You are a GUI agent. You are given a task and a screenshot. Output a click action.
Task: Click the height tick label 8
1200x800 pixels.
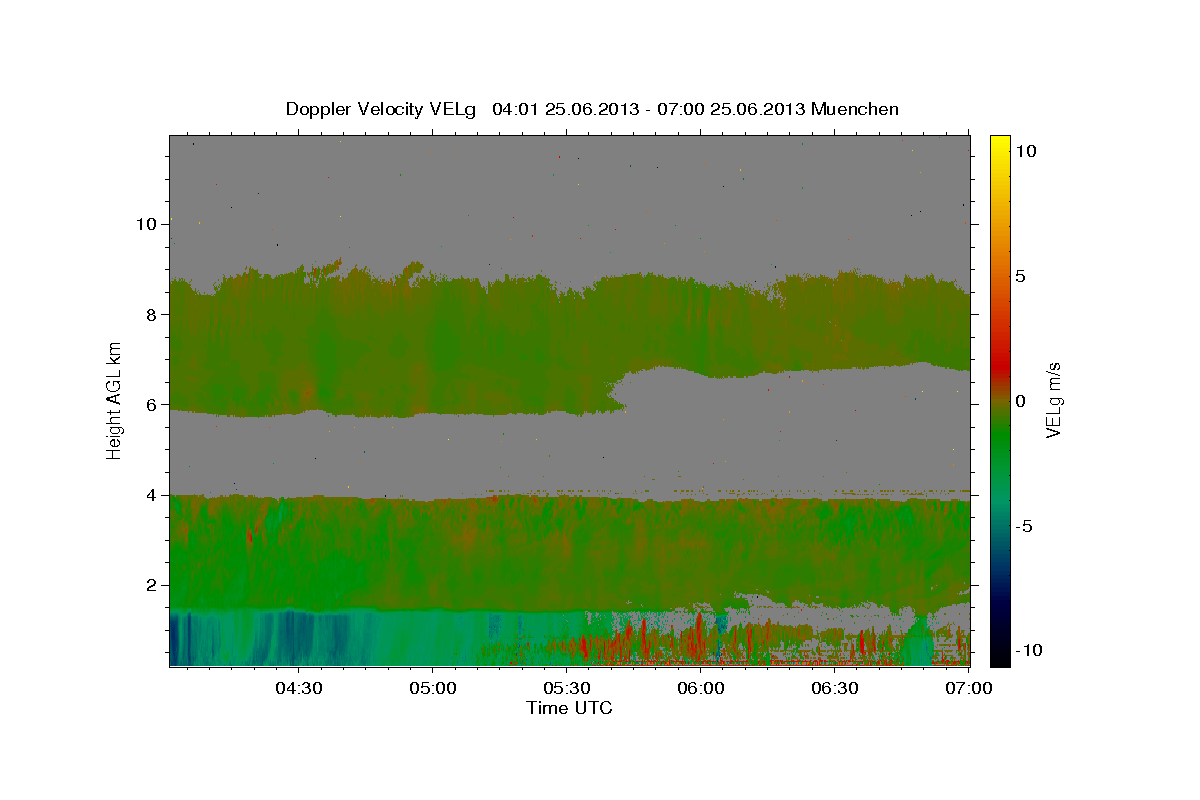151,314
